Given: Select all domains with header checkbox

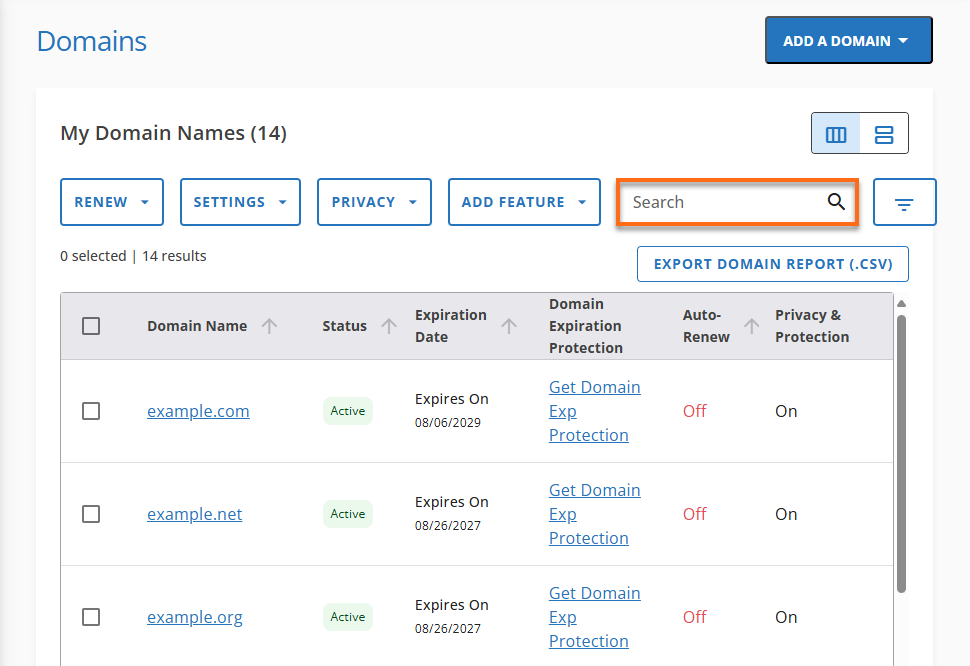Looking at the screenshot, I should (90, 325).
